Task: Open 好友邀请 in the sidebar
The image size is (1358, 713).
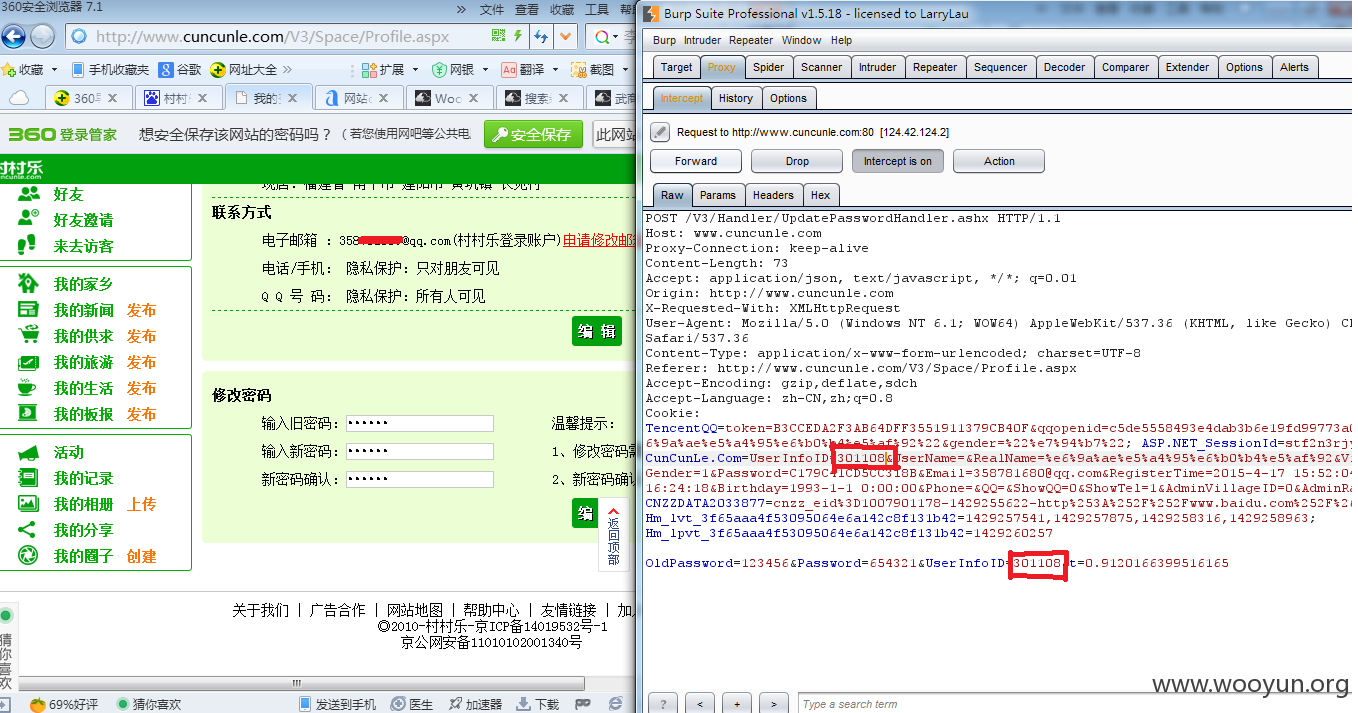Action: point(83,220)
